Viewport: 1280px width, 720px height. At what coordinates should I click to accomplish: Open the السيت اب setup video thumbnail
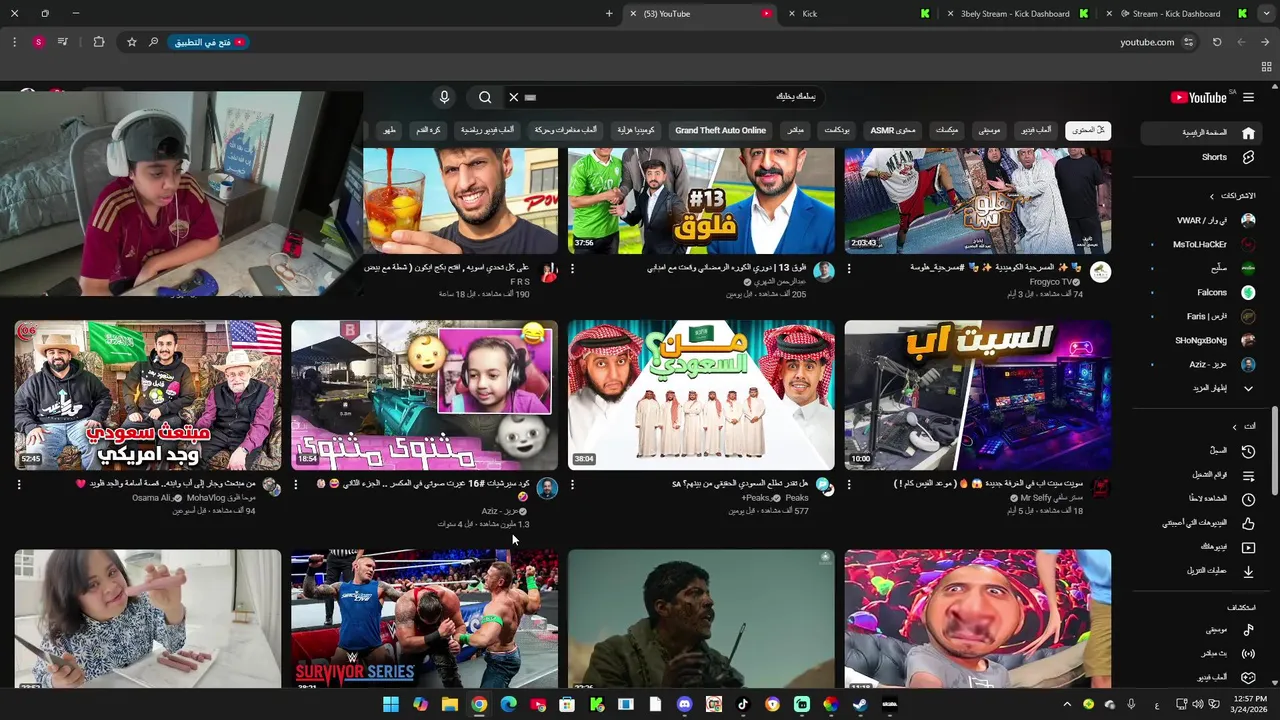pos(977,394)
